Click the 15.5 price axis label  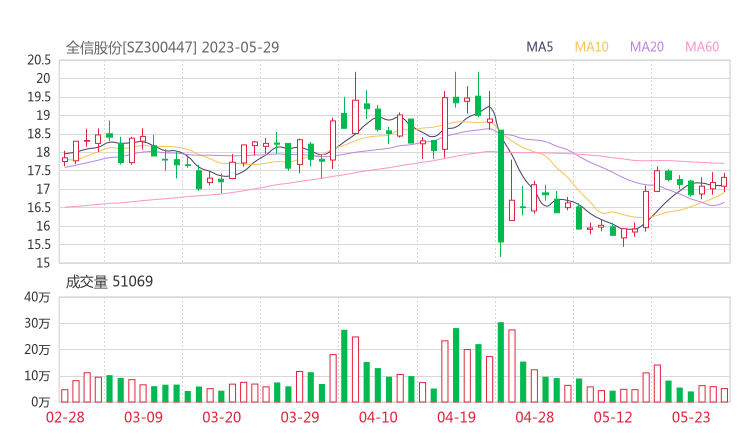point(39,245)
